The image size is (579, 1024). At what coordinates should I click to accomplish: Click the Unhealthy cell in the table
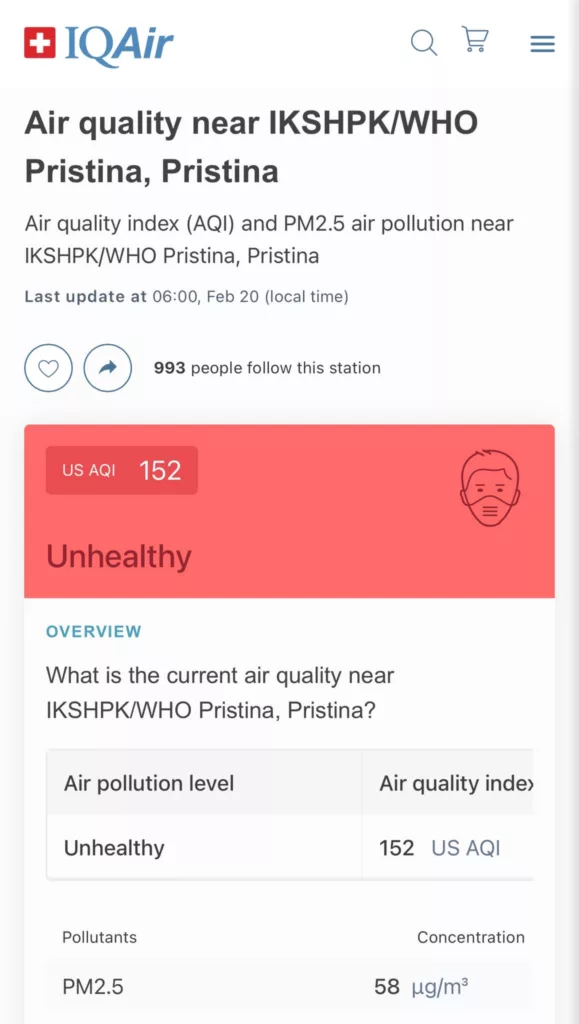(x=114, y=848)
